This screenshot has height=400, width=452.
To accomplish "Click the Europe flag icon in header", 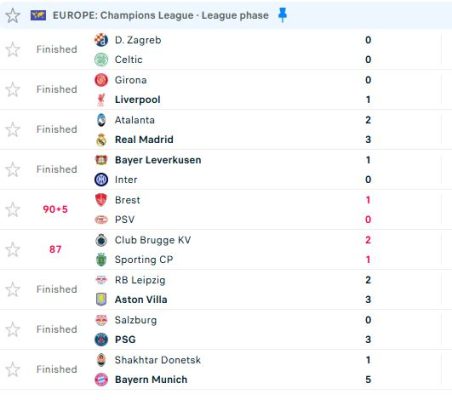I will click(38, 15).
